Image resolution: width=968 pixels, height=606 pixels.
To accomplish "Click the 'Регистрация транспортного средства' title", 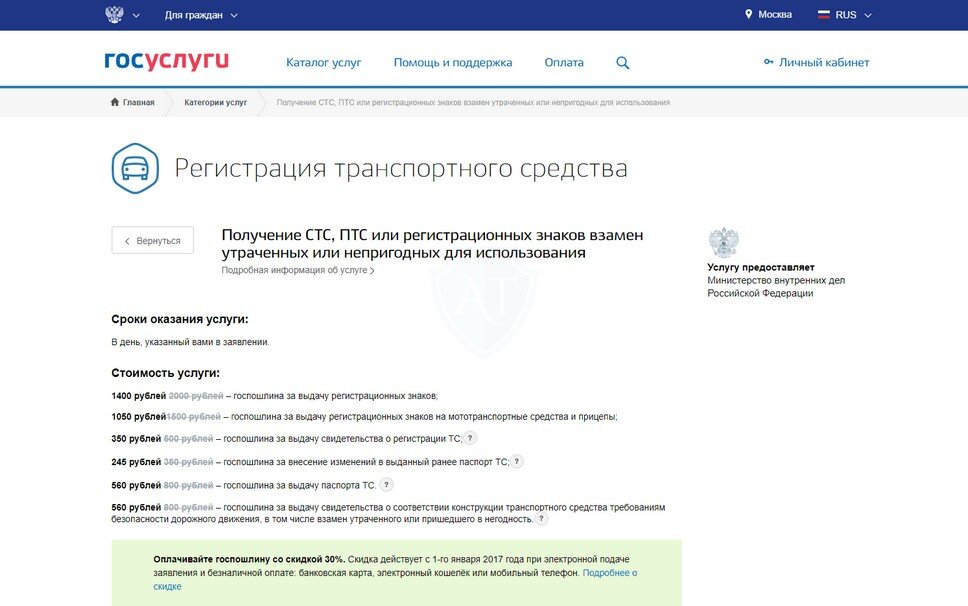I will tap(401, 168).
